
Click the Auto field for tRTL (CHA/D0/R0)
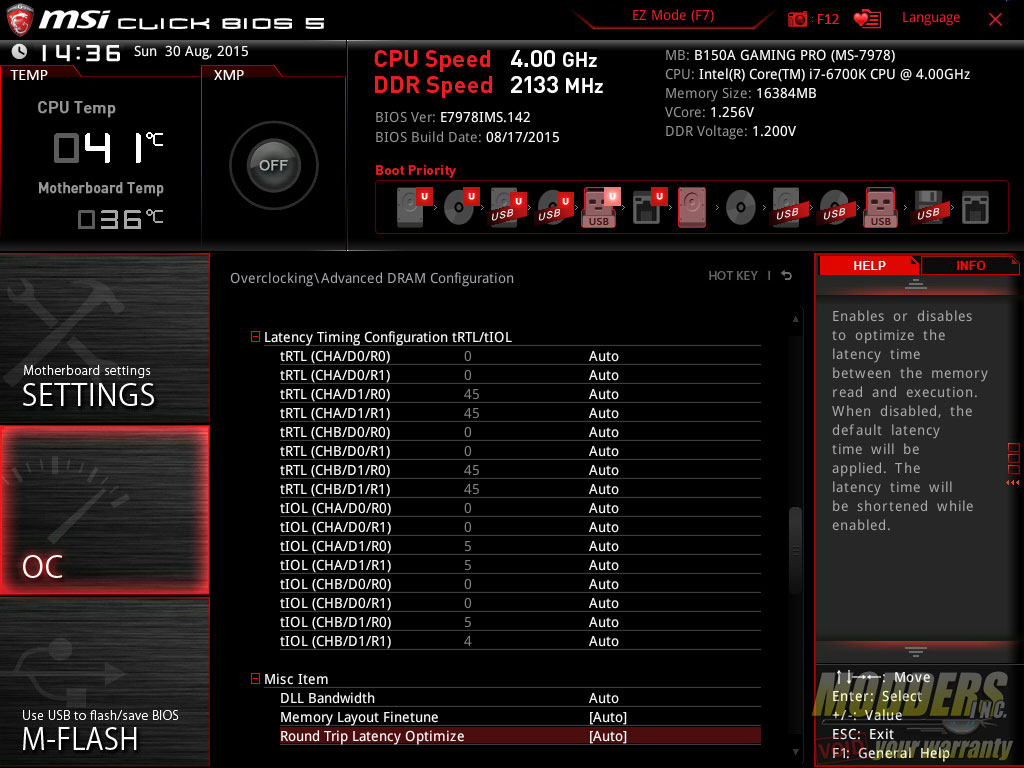pos(603,356)
